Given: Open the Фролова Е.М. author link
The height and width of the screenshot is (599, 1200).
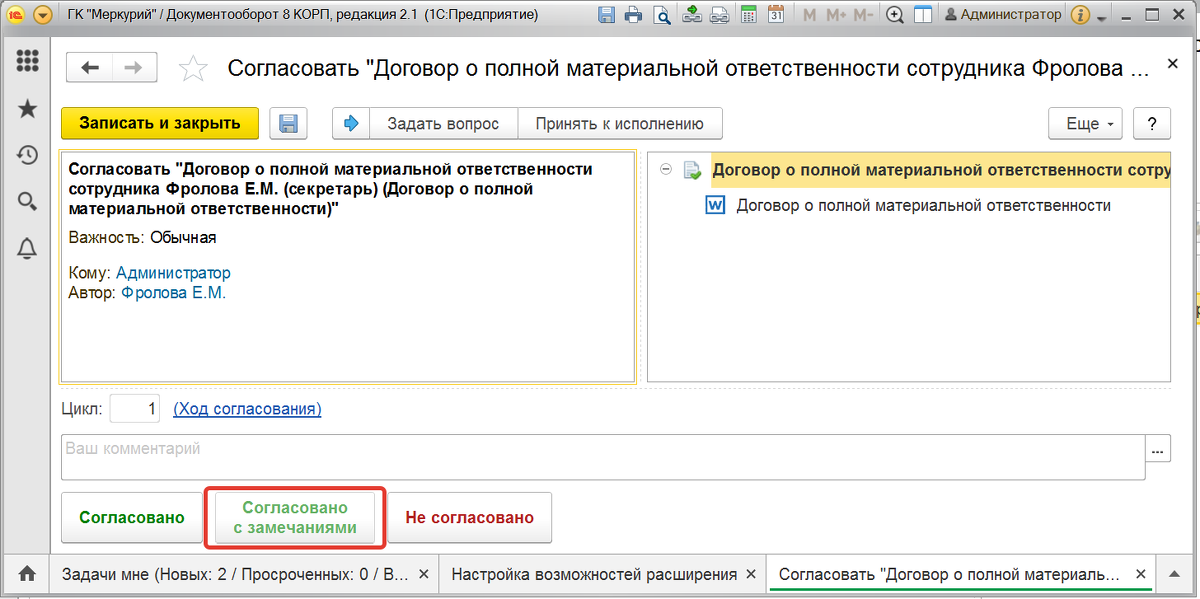Looking at the screenshot, I should [x=173, y=293].
